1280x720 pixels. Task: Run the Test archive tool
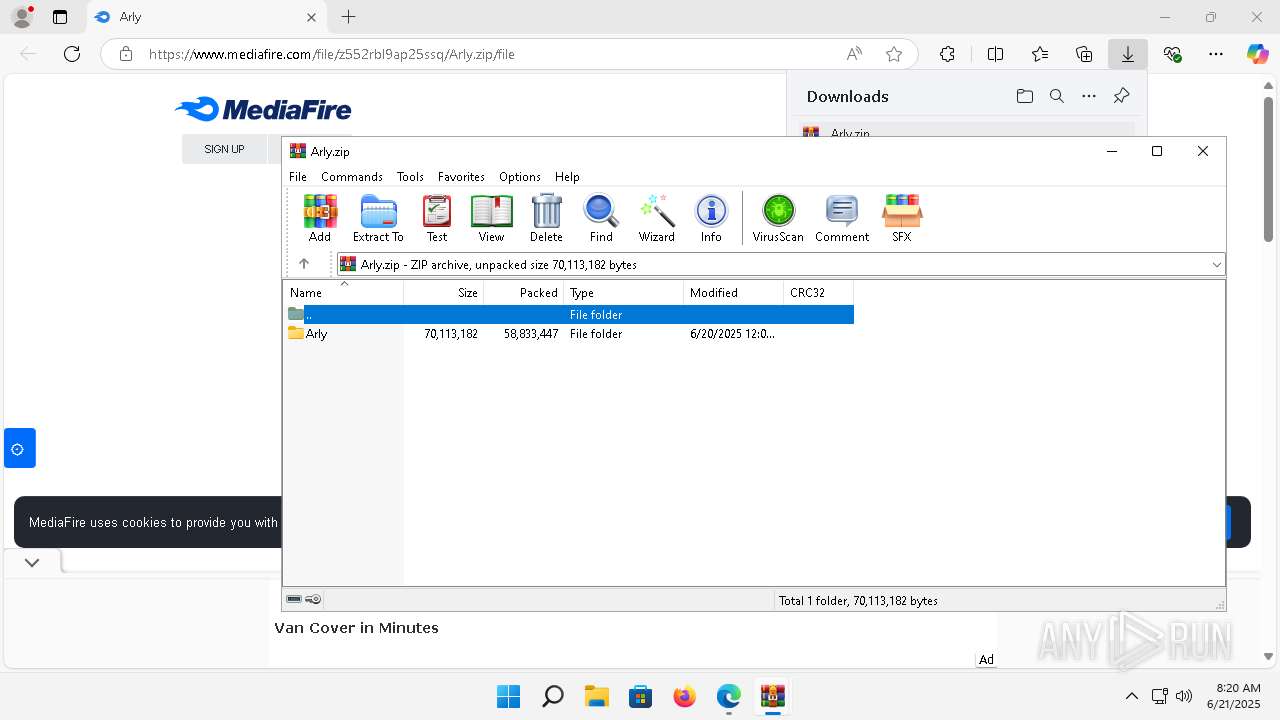click(x=437, y=218)
